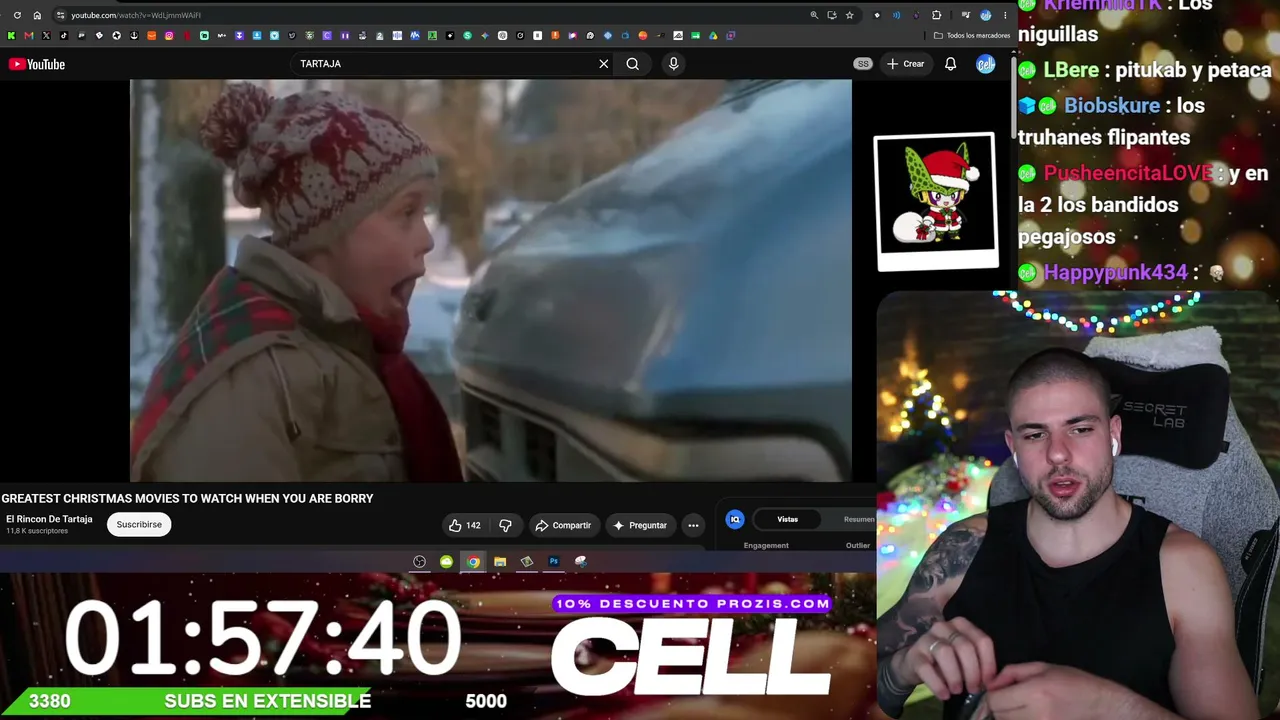
Task: Subscribe with the Suscribirse button
Action: point(139,524)
